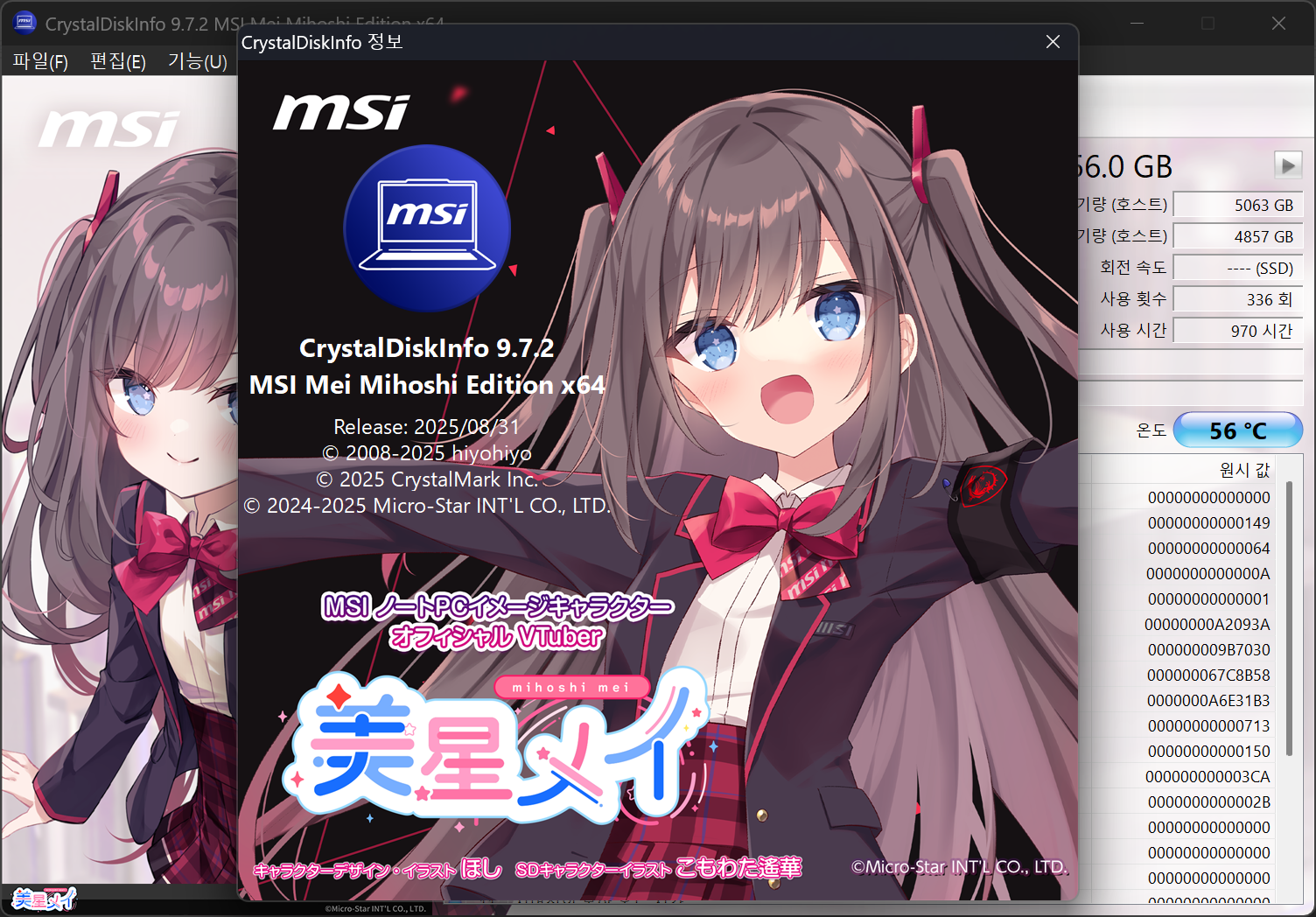Image resolution: width=1316 pixels, height=917 pixels.
Task: Click the next disk arrow button
Action: click(x=1287, y=164)
